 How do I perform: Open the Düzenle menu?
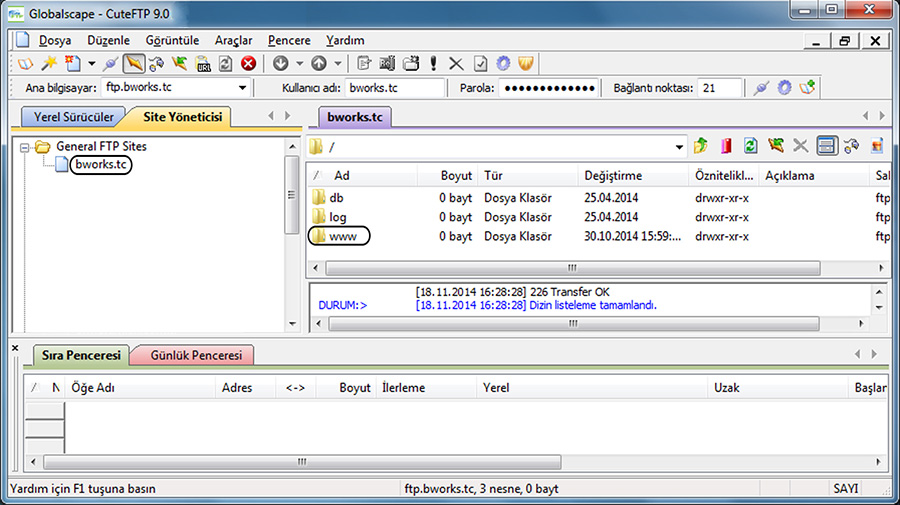coord(108,41)
